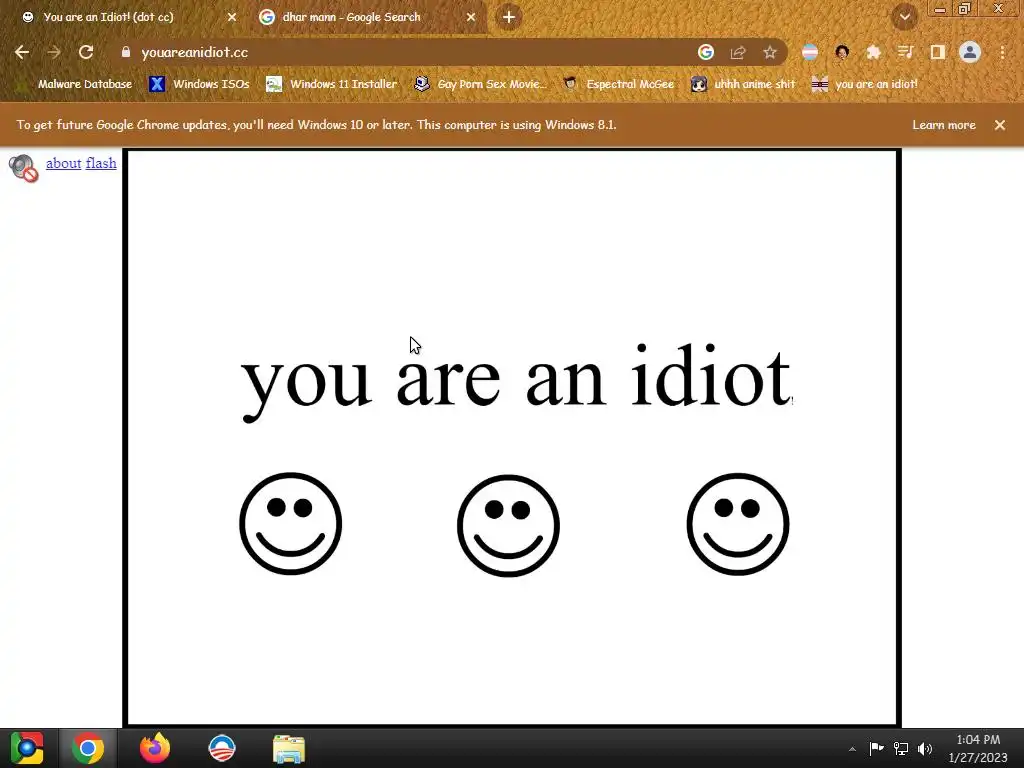Click the Google icon in the address bar
Screen dimensions: 1024x768
(706, 52)
